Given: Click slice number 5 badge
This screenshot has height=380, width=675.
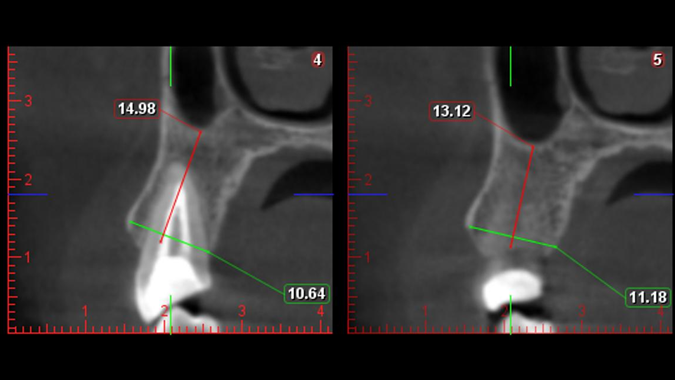Looking at the screenshot, I should 657,60.
